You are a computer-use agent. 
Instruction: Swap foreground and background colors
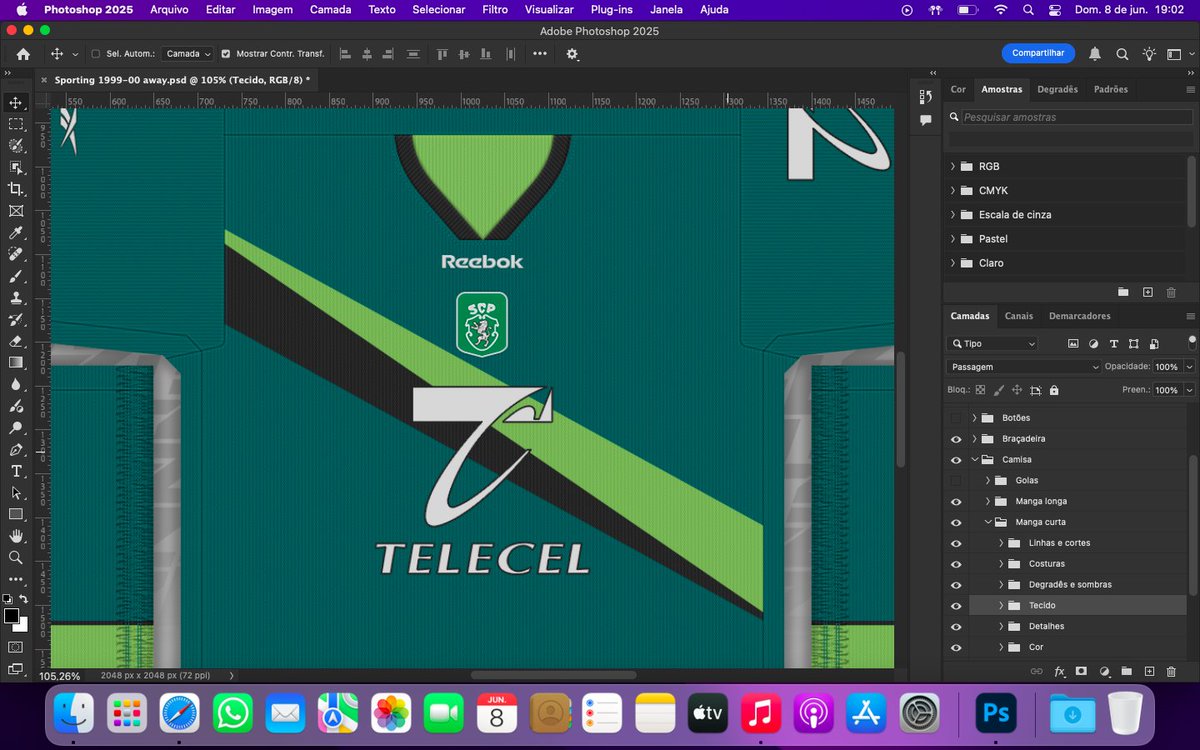pyautogui.click(x=24, y=599)
